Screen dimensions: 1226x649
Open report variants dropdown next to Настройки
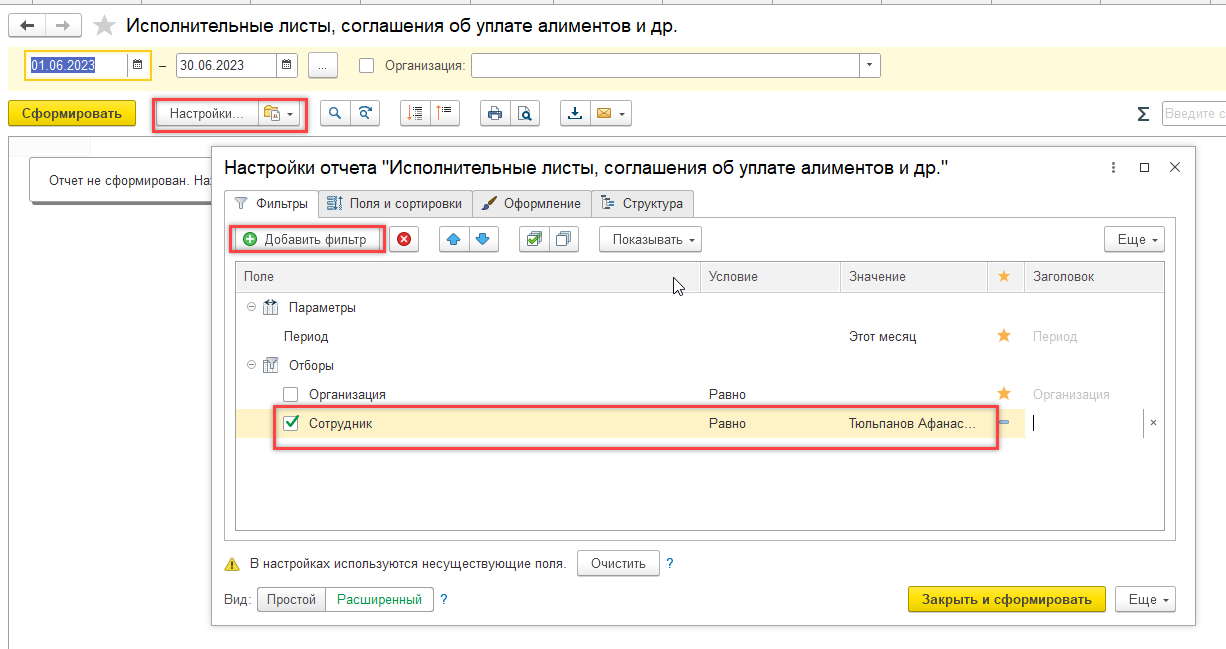280,113
